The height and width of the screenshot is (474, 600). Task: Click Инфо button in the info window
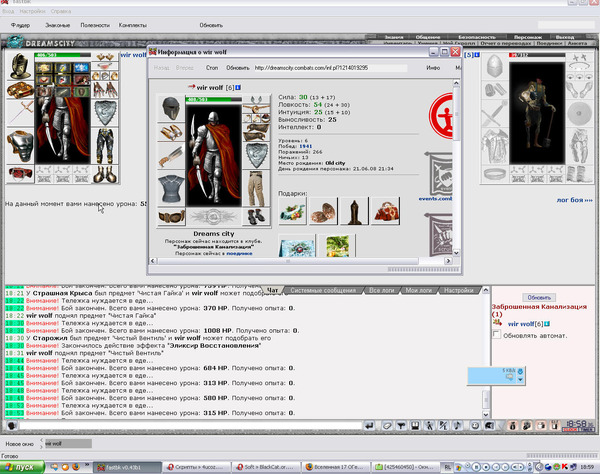click(x=433, y=68)
